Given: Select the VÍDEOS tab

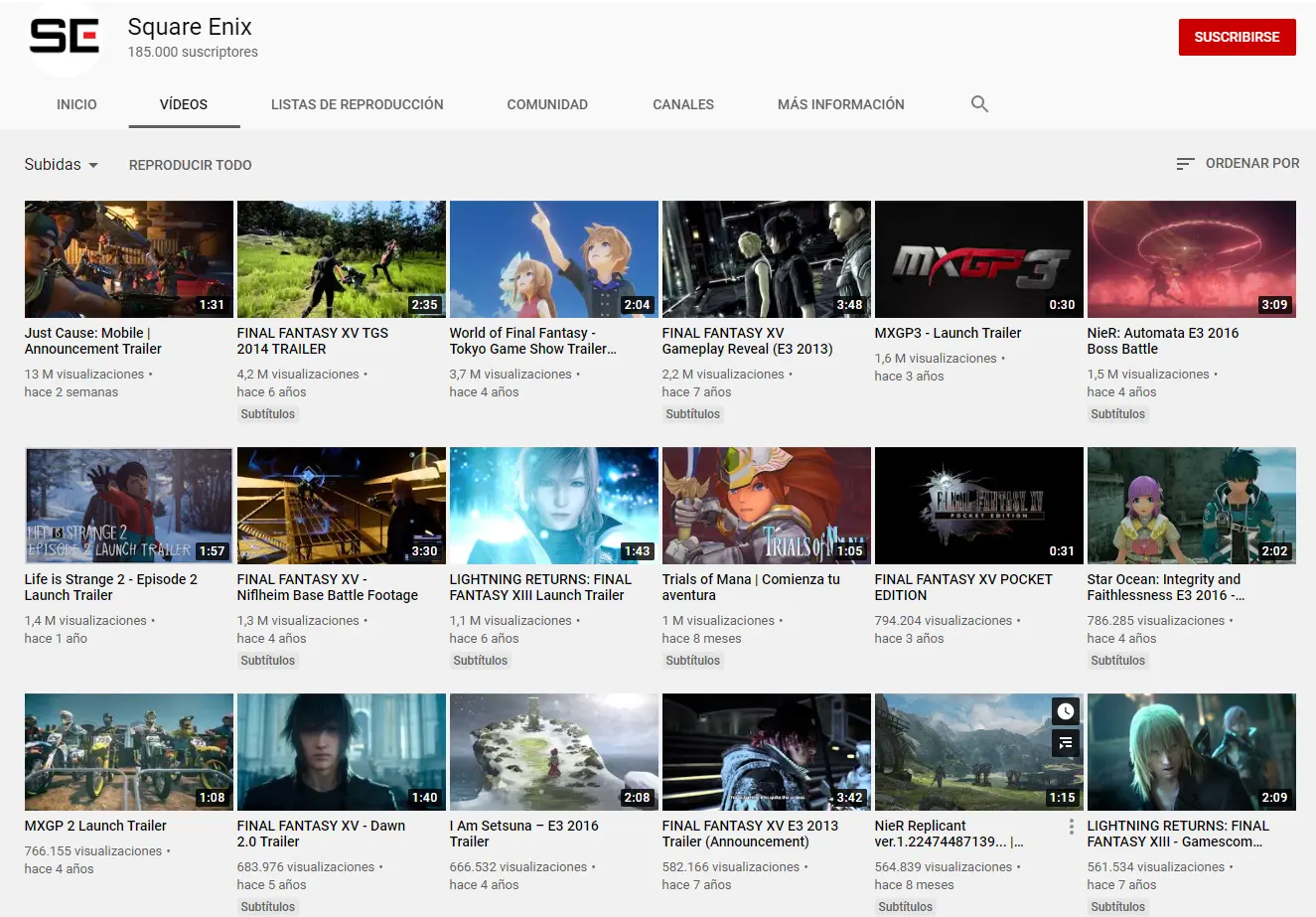Looking at the screenshot, I should 184,104.
